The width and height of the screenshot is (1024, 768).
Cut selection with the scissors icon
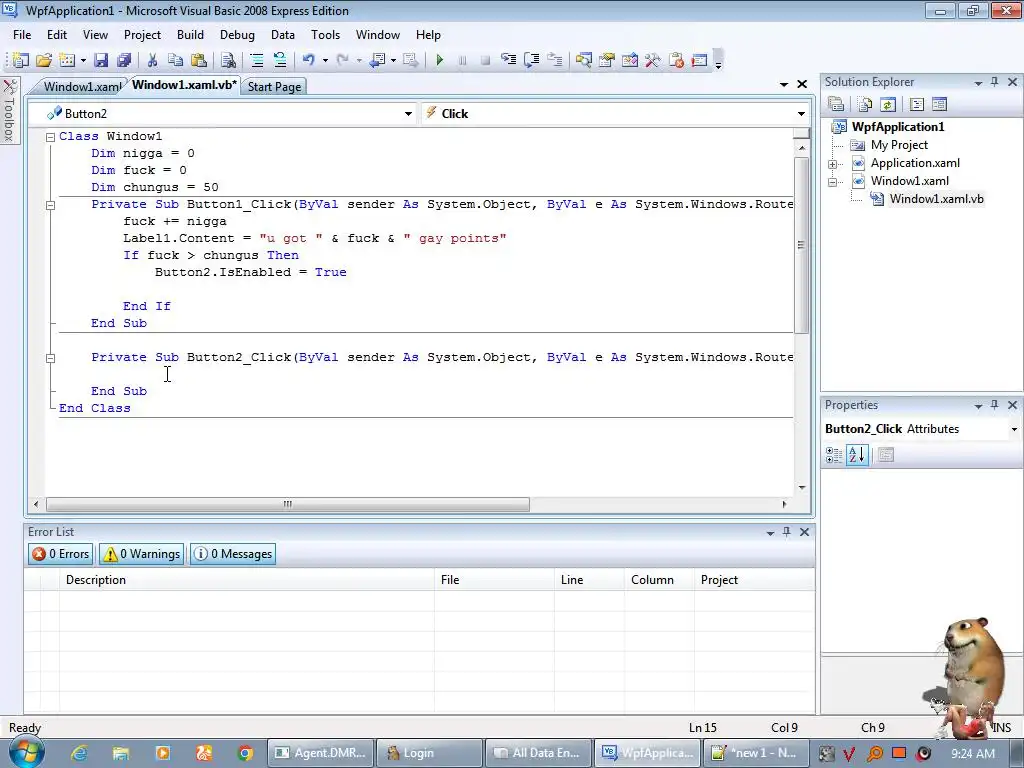152,60
